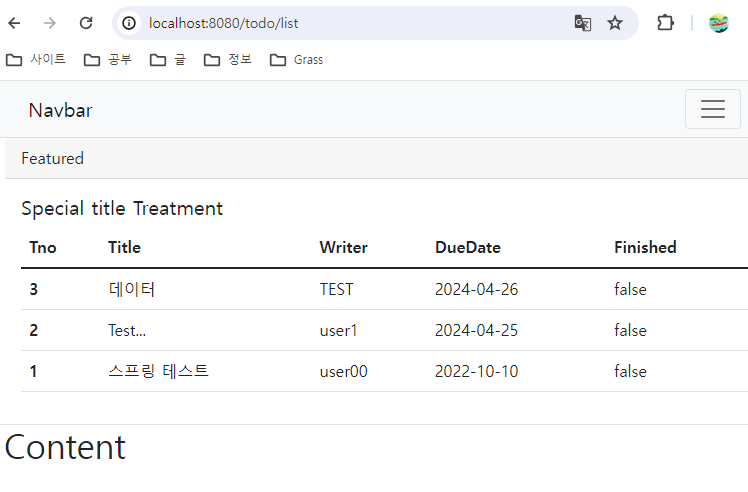Reload the todo list page
Screen dimensions: 748x492
[86, 23]
